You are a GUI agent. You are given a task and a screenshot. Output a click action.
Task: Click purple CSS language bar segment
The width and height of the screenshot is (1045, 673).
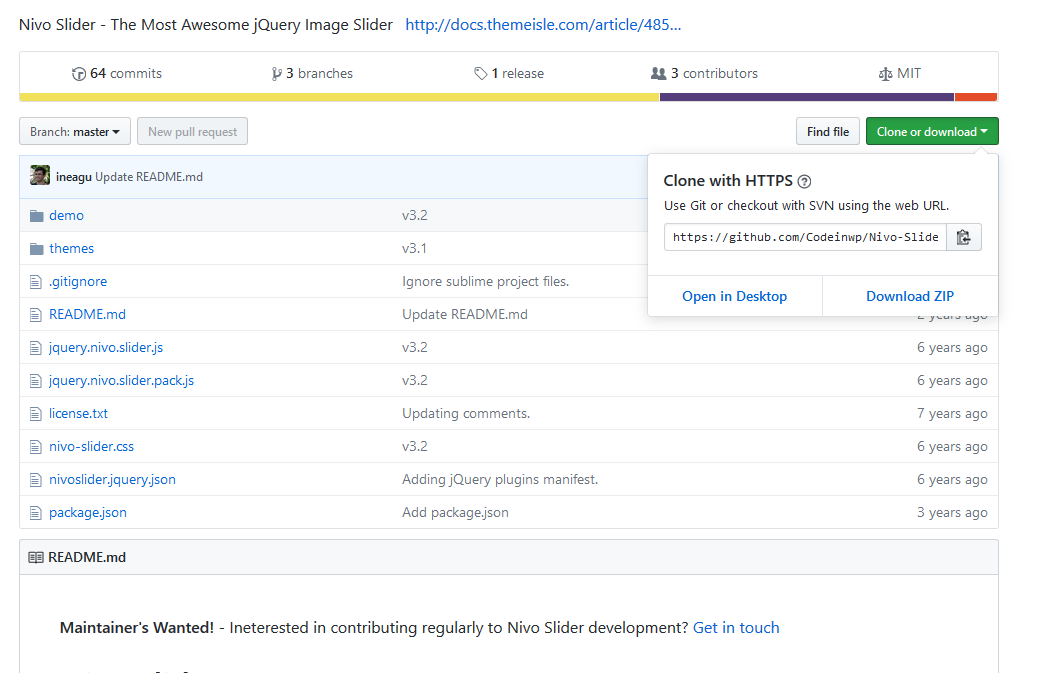[806, 97]
